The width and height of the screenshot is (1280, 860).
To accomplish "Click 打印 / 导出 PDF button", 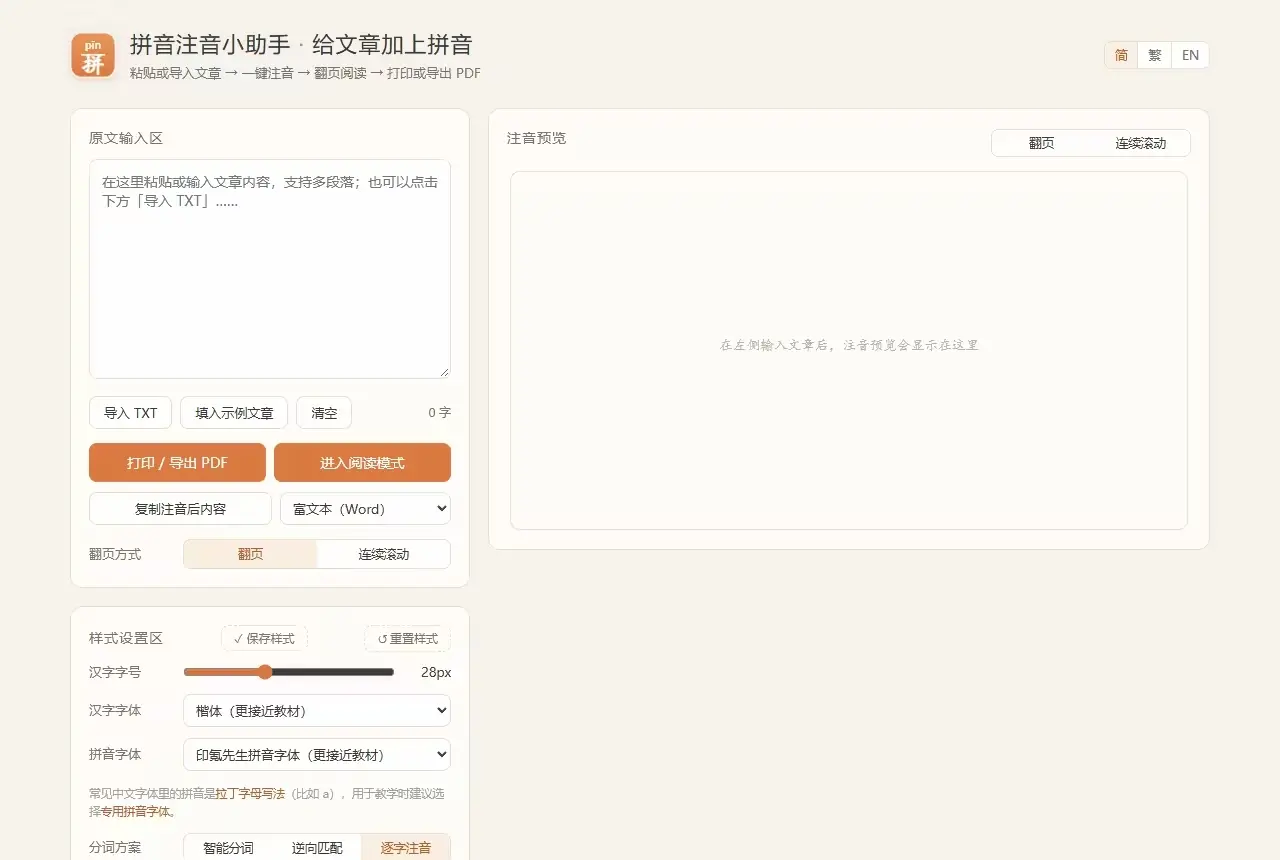I will coord(177,463).
